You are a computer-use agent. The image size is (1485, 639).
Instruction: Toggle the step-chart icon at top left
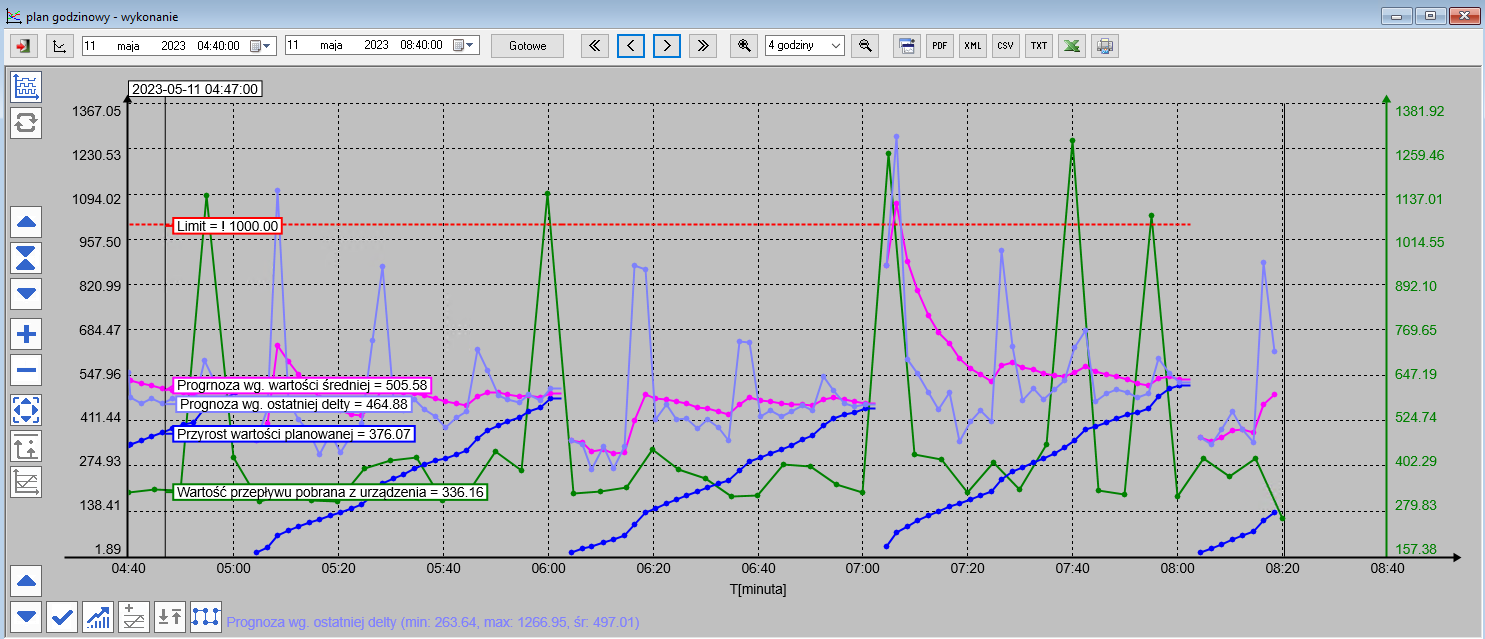[x=26, y=87]
